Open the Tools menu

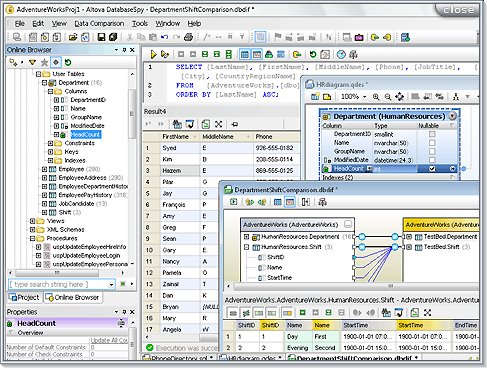[140, 23]
